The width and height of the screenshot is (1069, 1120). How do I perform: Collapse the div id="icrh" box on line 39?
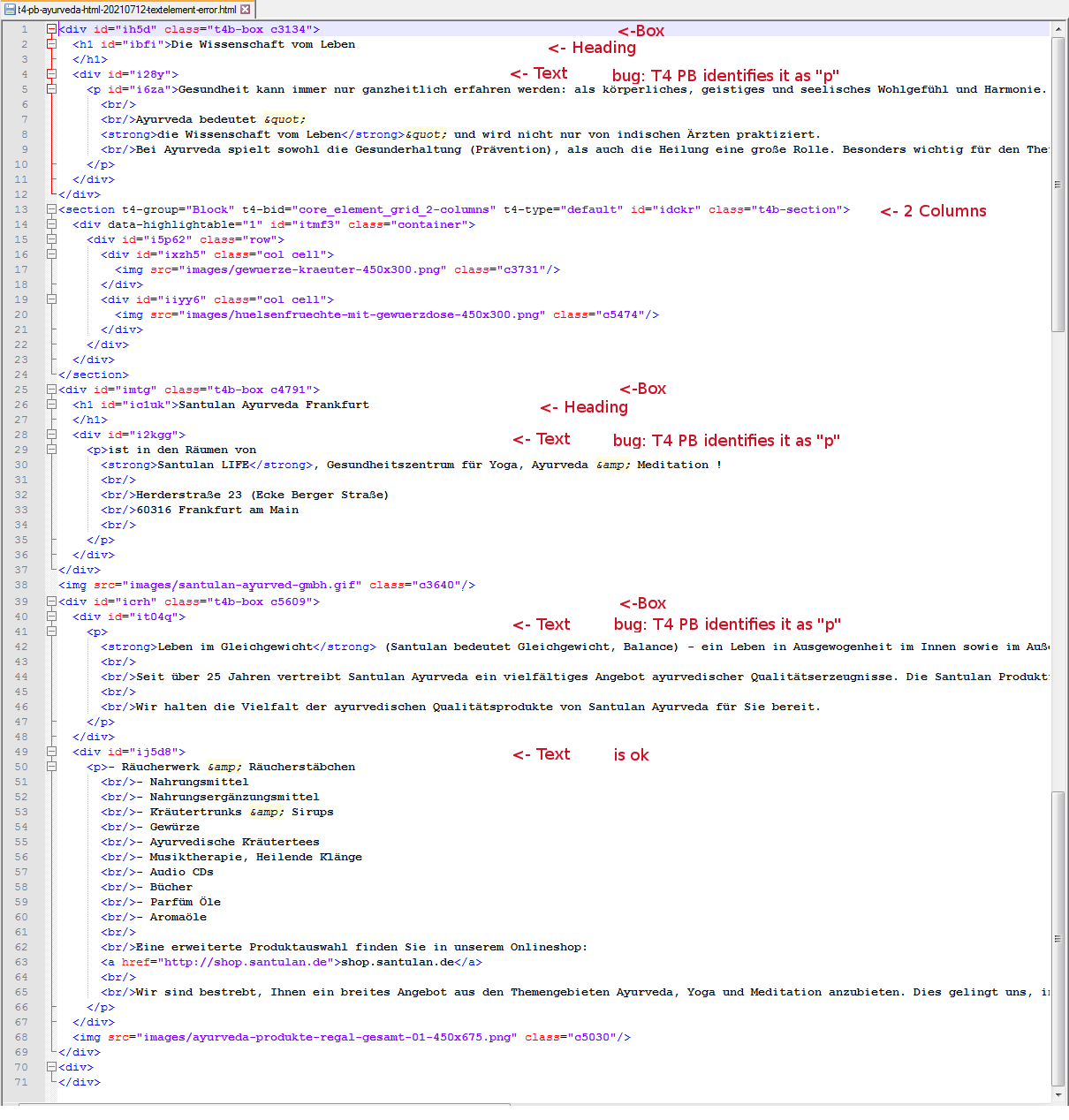51,602
